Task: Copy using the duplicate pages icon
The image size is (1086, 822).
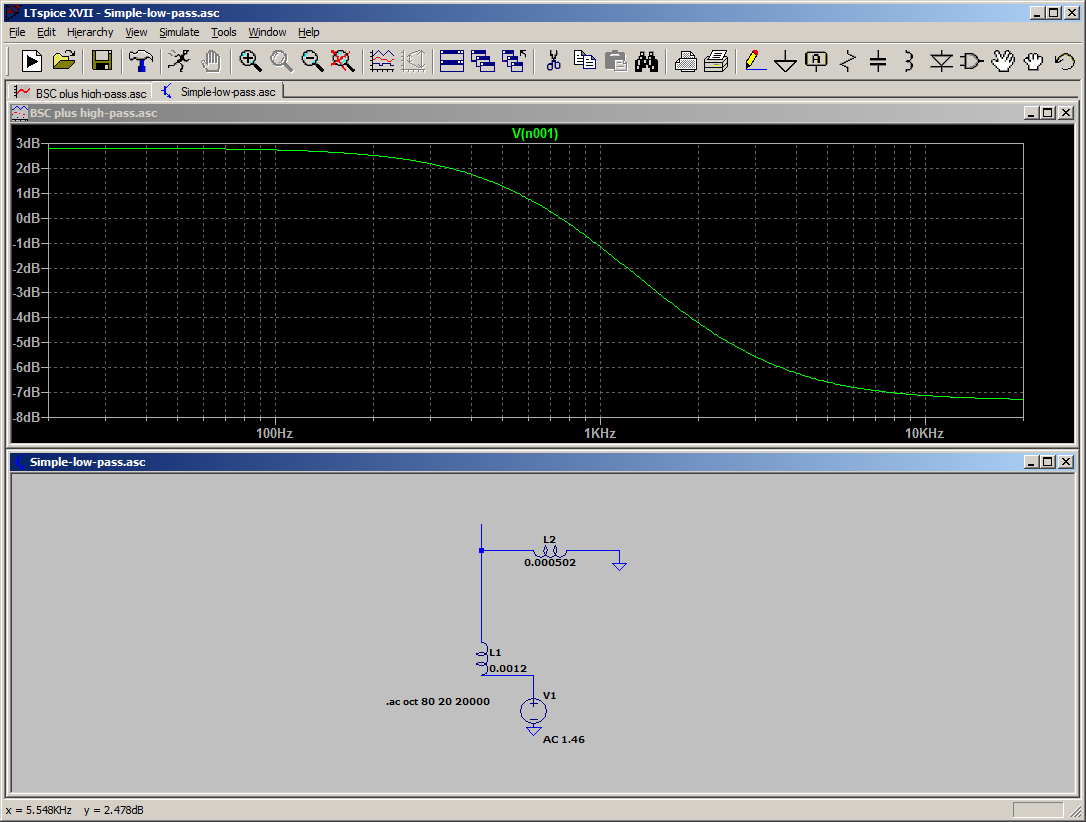Action: (x=585, y=62)
